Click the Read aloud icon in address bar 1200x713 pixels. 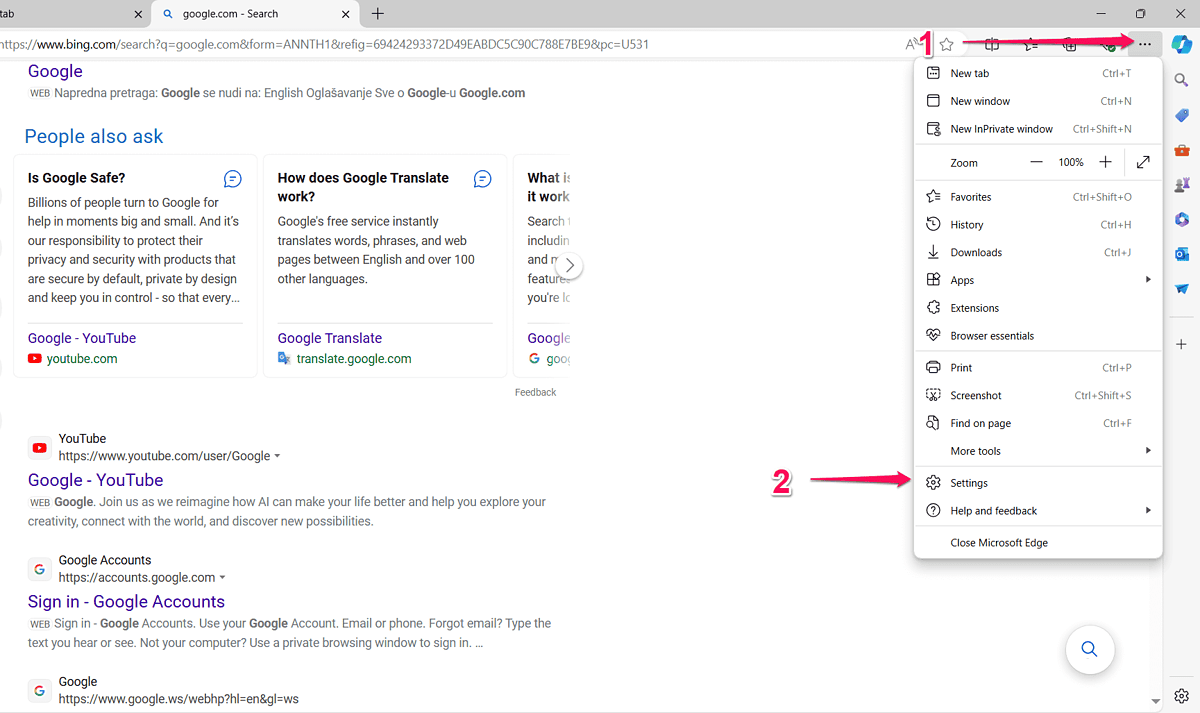pyautogui.click(x=912, y=45)
